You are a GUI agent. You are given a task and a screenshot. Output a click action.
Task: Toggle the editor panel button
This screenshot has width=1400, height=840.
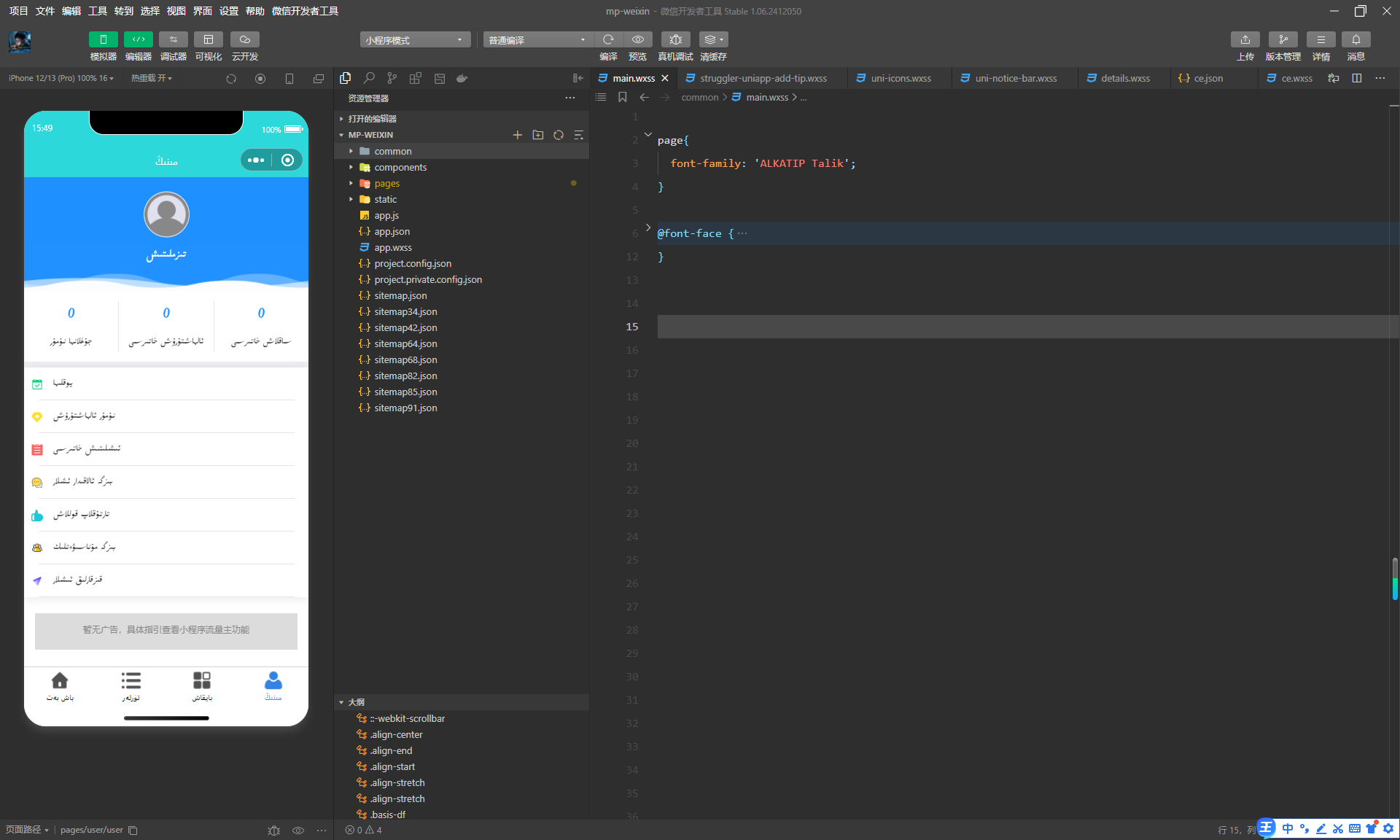click(138, 39)
